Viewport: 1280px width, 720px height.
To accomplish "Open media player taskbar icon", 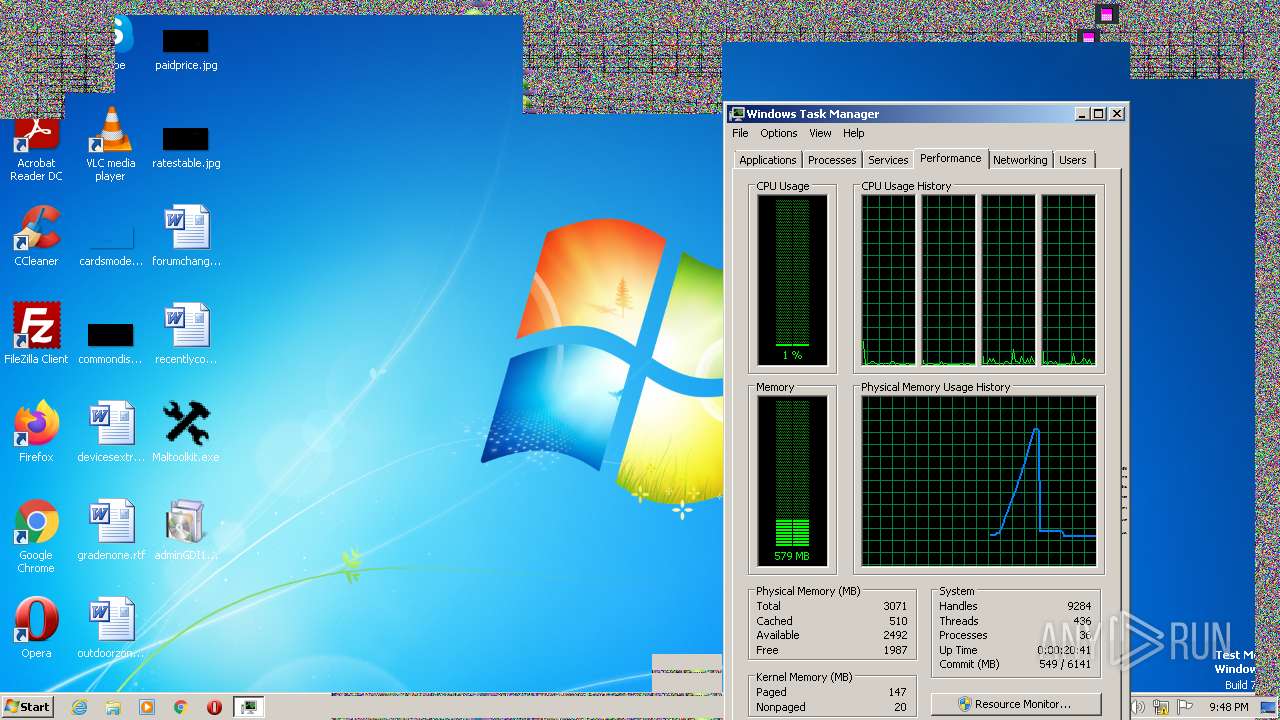I will pos(147,707).
